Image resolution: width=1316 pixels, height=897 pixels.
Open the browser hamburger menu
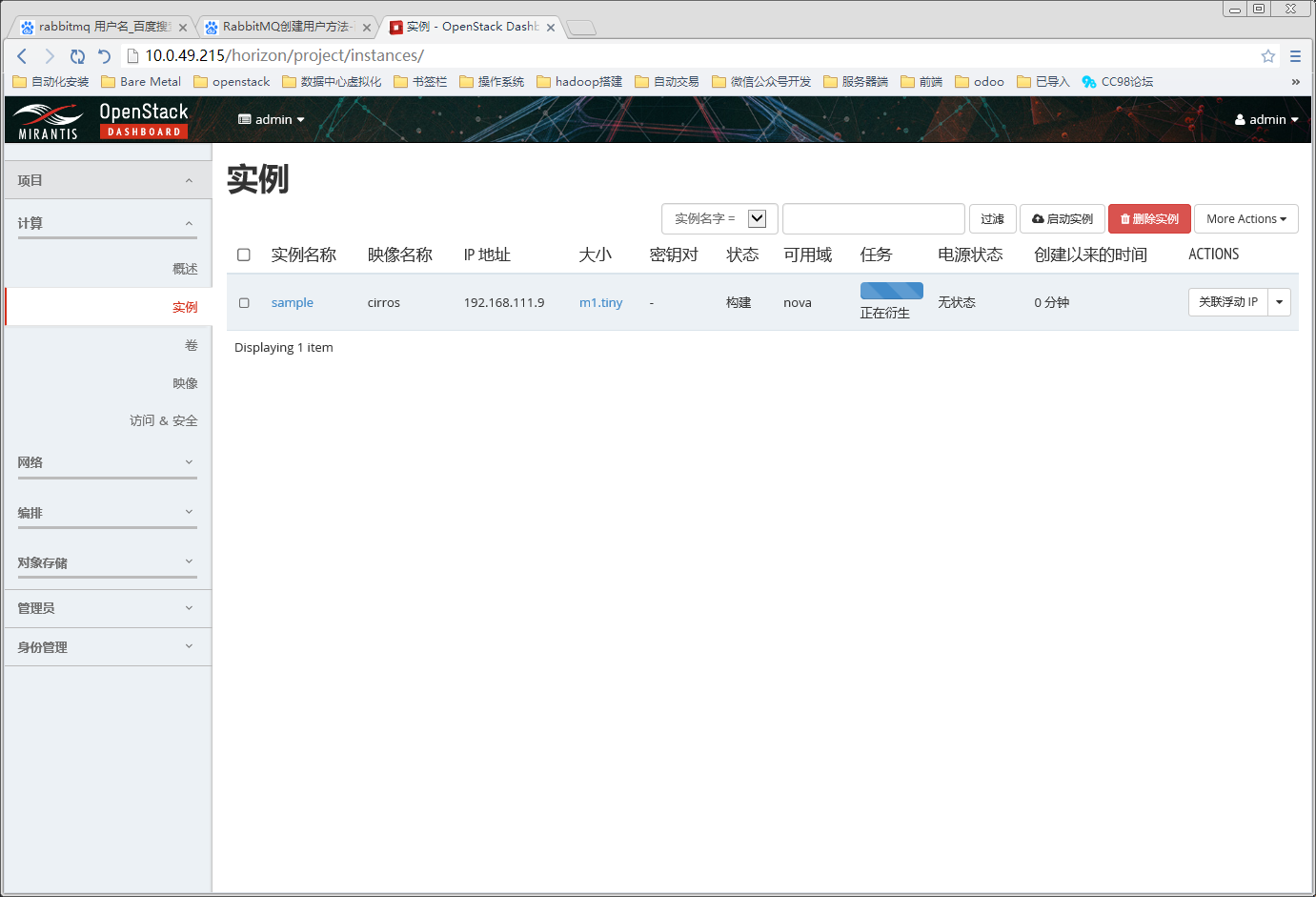[1296, 56]
